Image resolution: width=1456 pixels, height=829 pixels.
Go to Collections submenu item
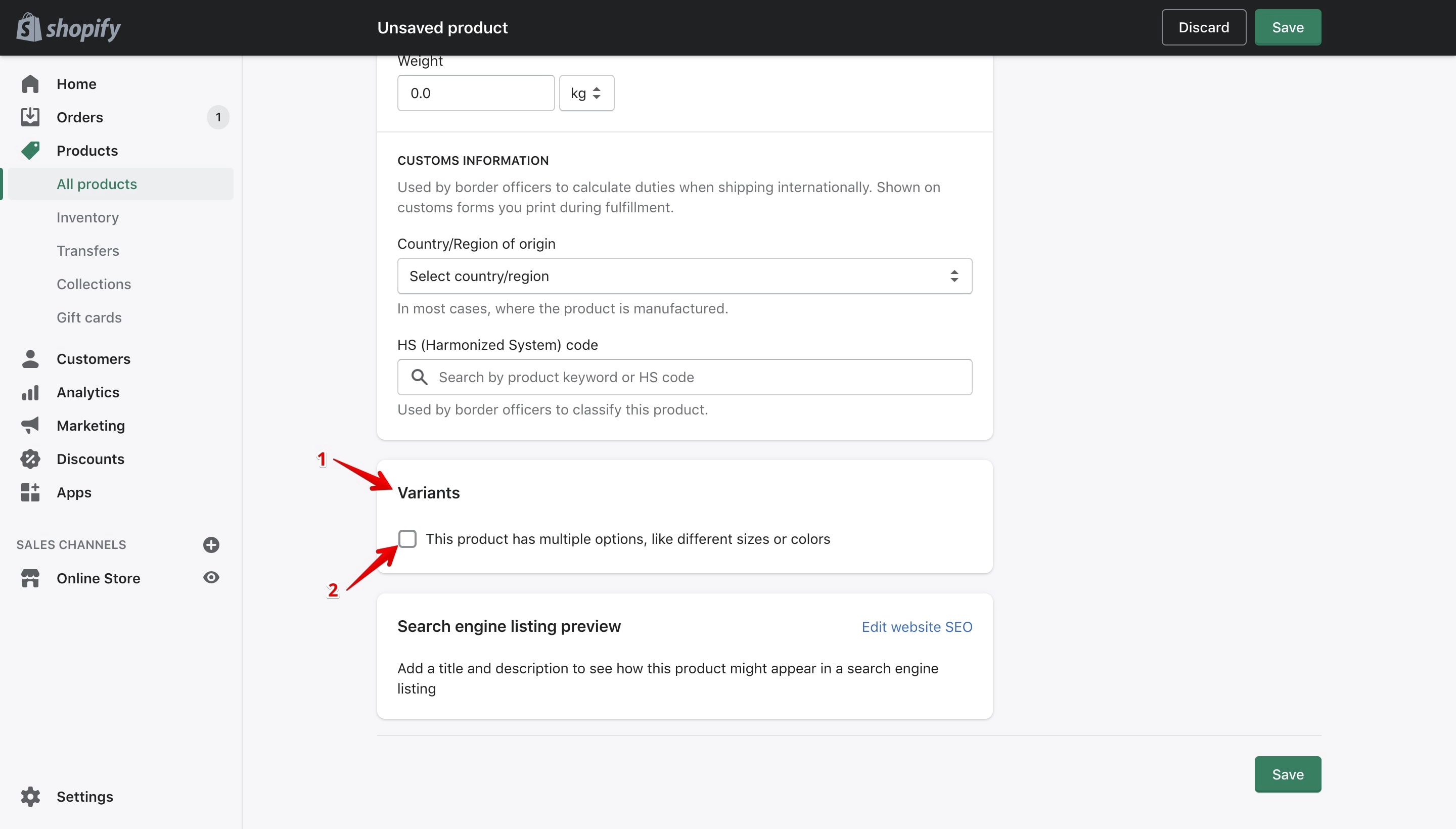[x=94, y=284]
